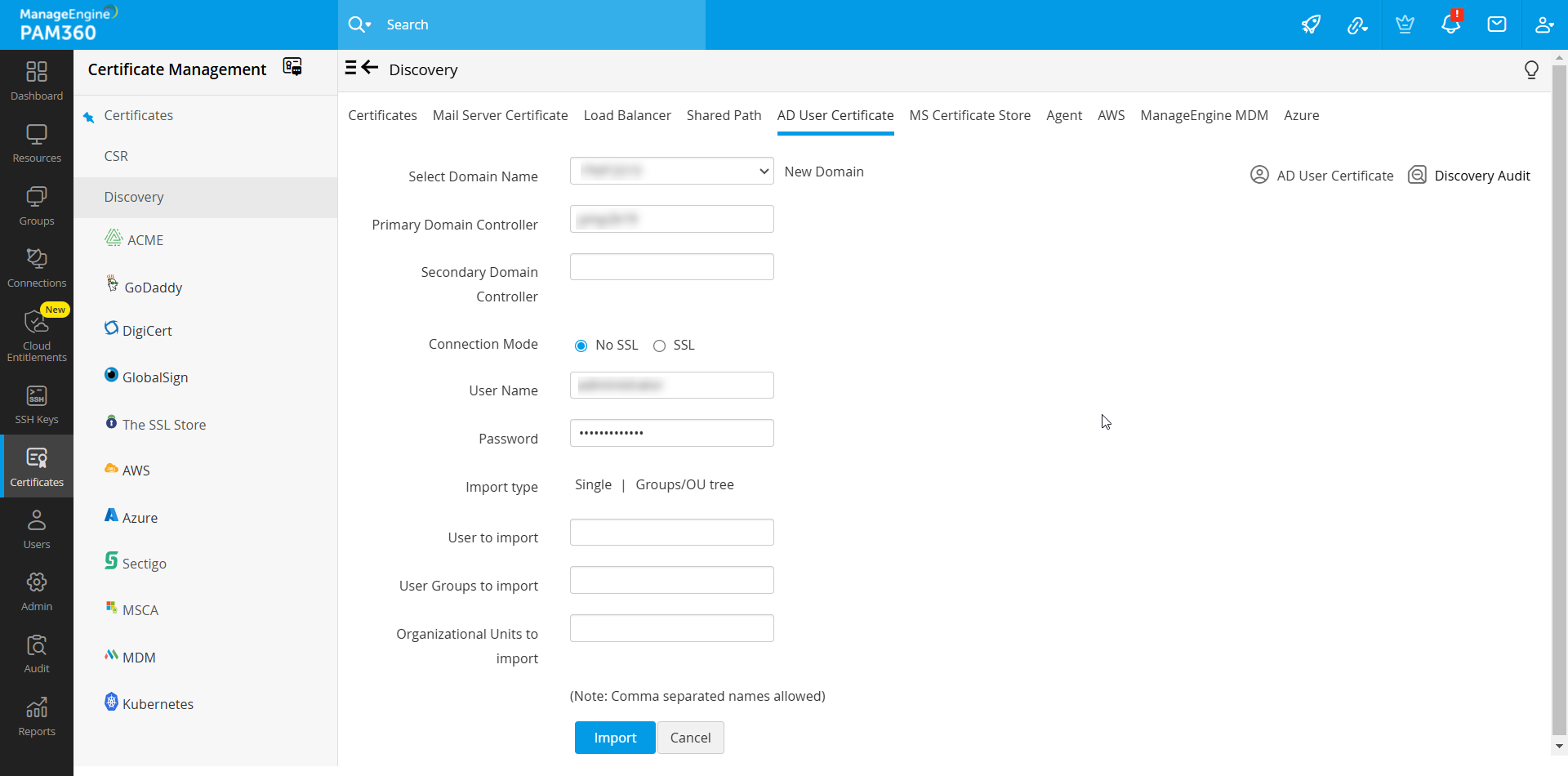Open the user account icon
The width and height of the screenshot is (1568, 776).
(x=1543, y=25)
